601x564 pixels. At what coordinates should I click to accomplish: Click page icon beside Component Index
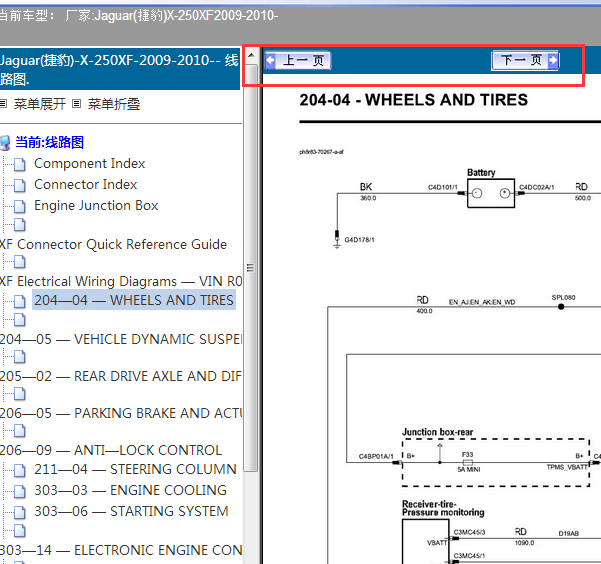click(20, 164)
